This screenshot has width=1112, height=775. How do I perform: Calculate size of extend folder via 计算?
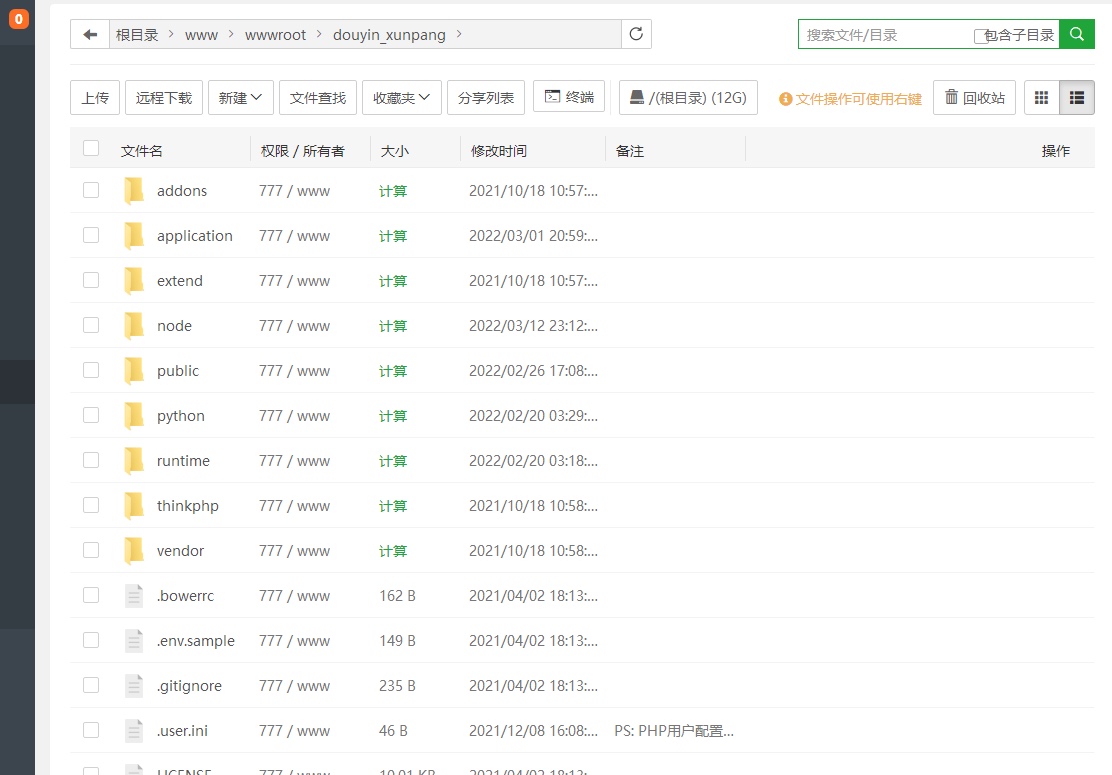[x=393, y=281]
